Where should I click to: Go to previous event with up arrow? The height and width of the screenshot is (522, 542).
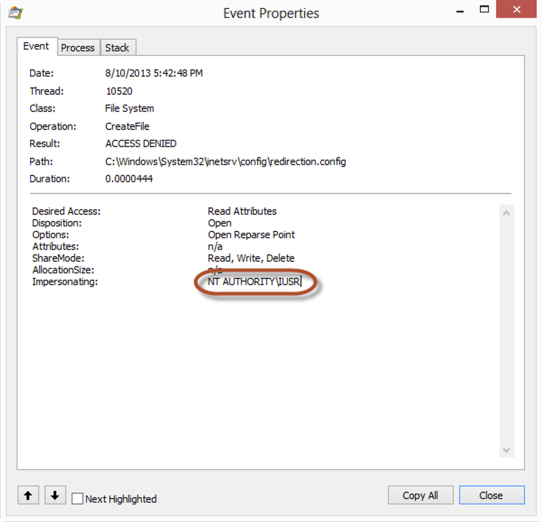click(28, 495)
